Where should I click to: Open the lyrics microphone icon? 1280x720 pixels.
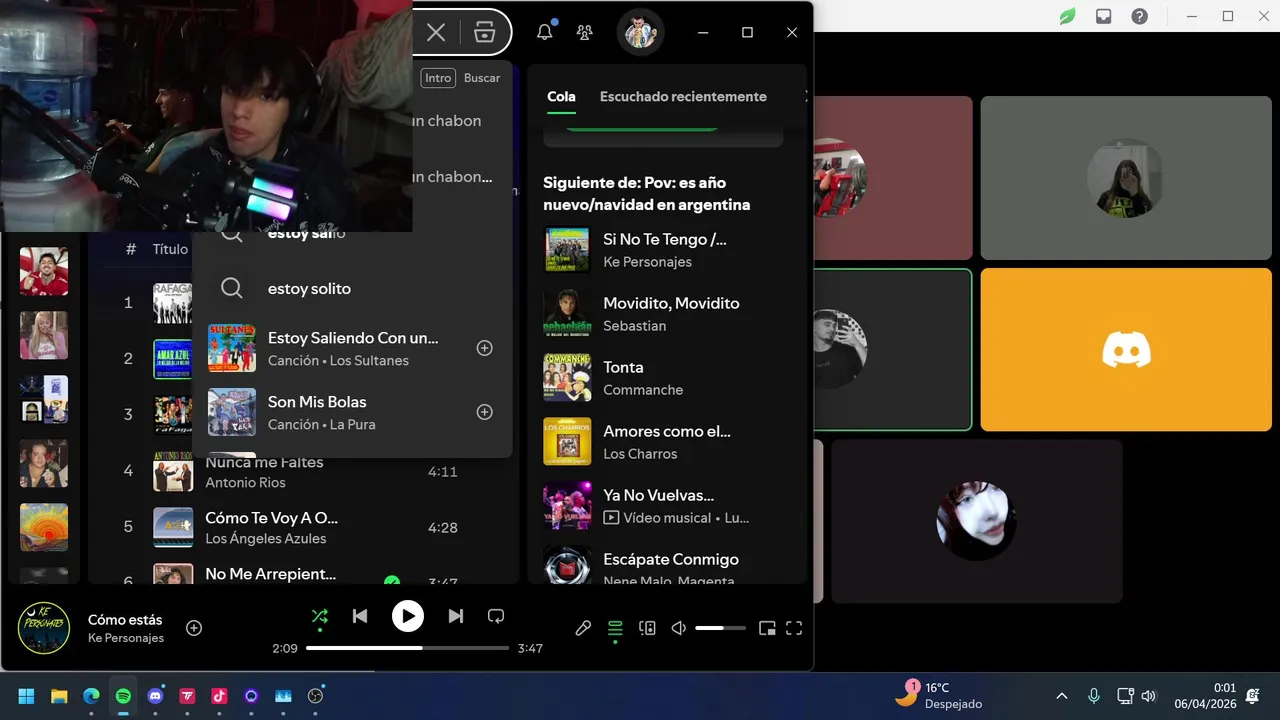(x=583, y=628)
